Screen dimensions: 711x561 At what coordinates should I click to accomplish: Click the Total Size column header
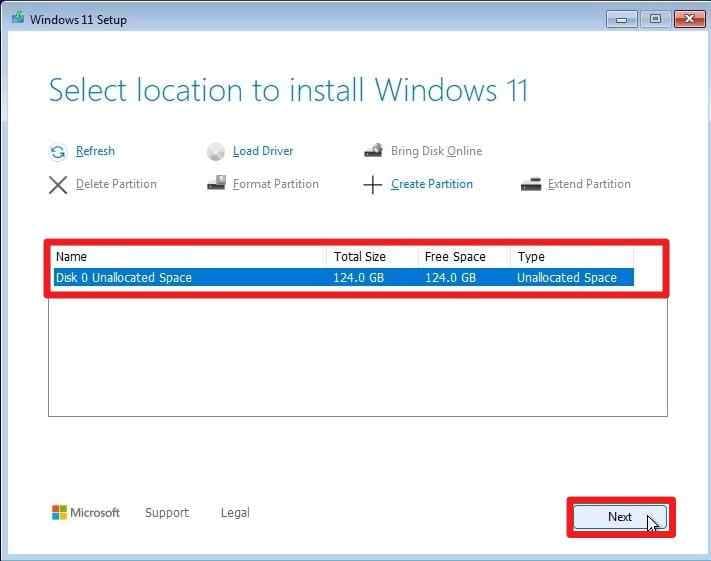click(371, 257)
